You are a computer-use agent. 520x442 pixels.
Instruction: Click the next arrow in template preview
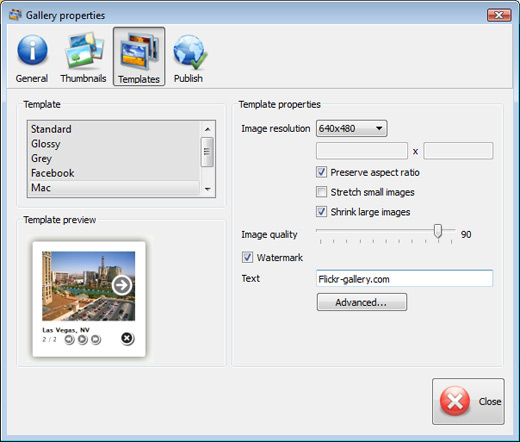click(x=122, y=285)
